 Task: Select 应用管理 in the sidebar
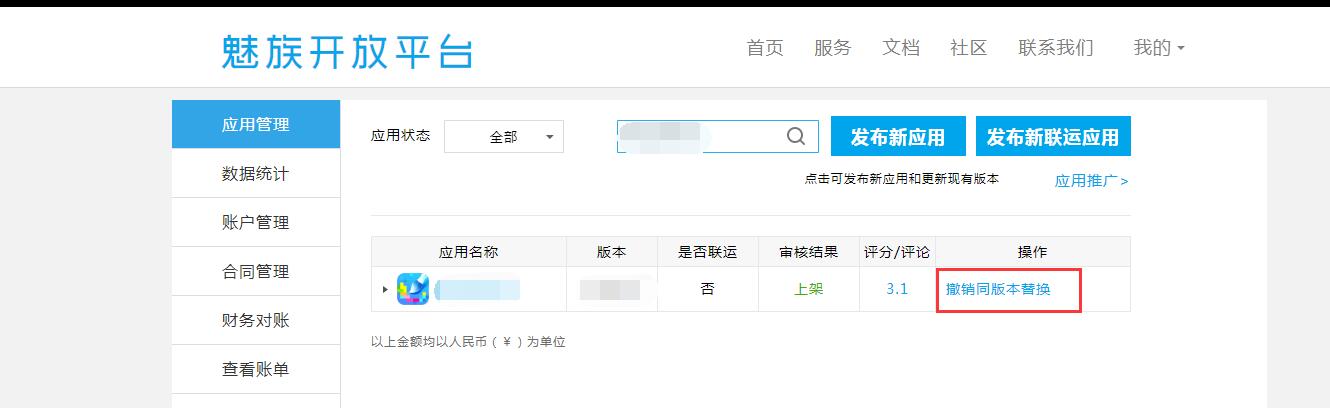click(x=256, y=124)
